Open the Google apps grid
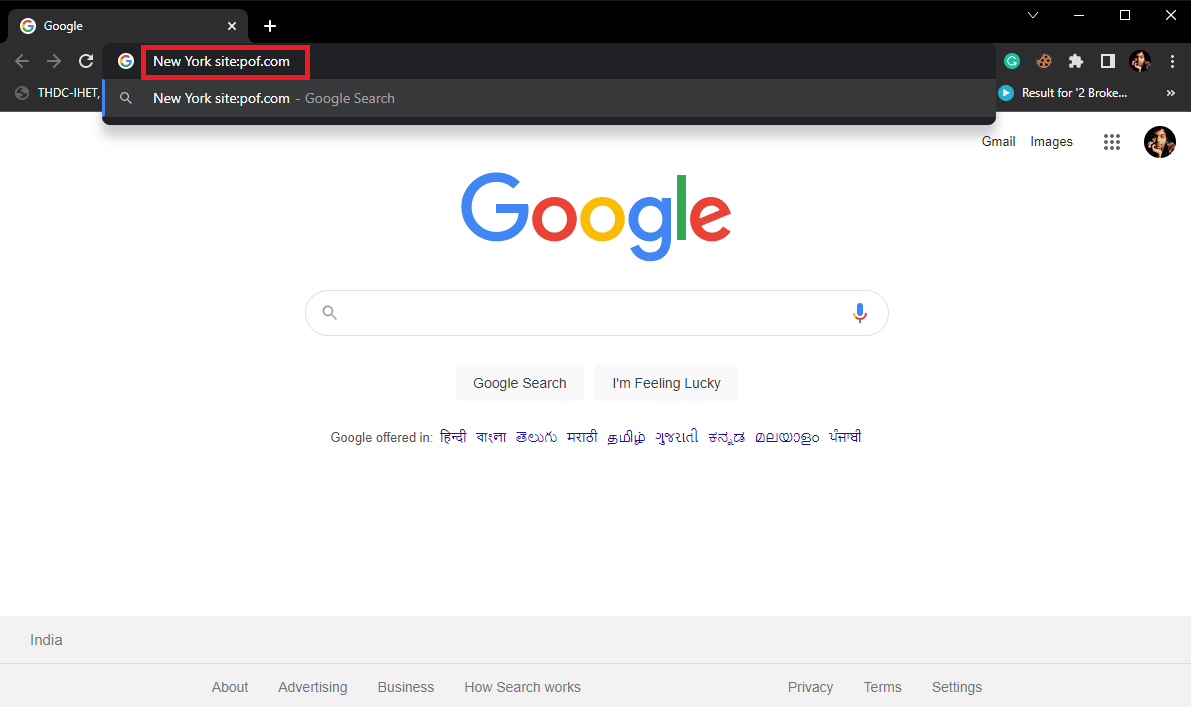The width and height of the screenshot is (1191, 707). tap(1112, 142)
